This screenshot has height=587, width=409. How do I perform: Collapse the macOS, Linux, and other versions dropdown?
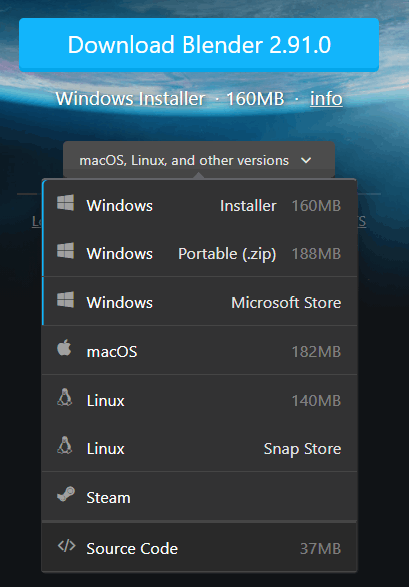199,160
